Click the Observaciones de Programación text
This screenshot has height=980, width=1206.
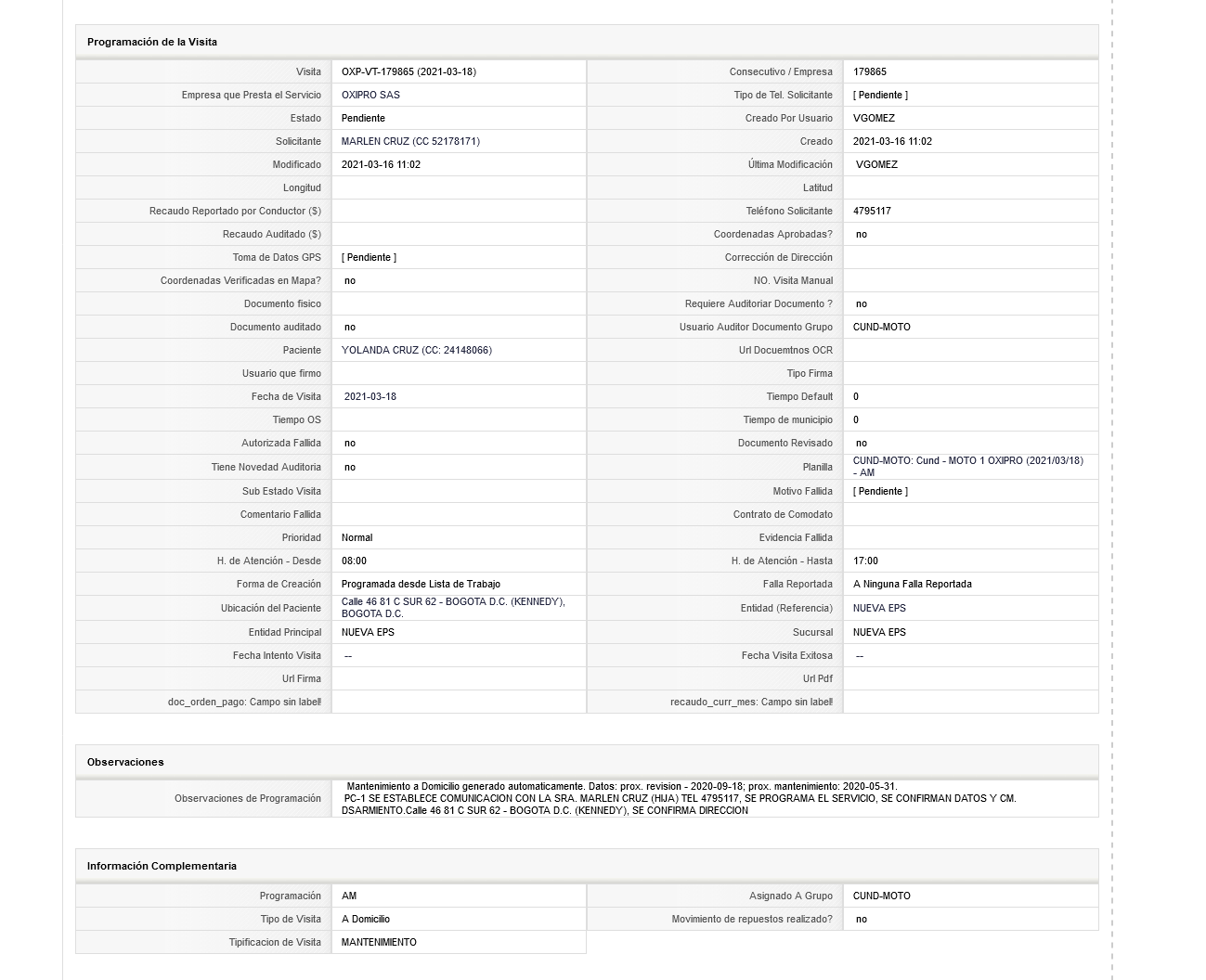point(679,798)
